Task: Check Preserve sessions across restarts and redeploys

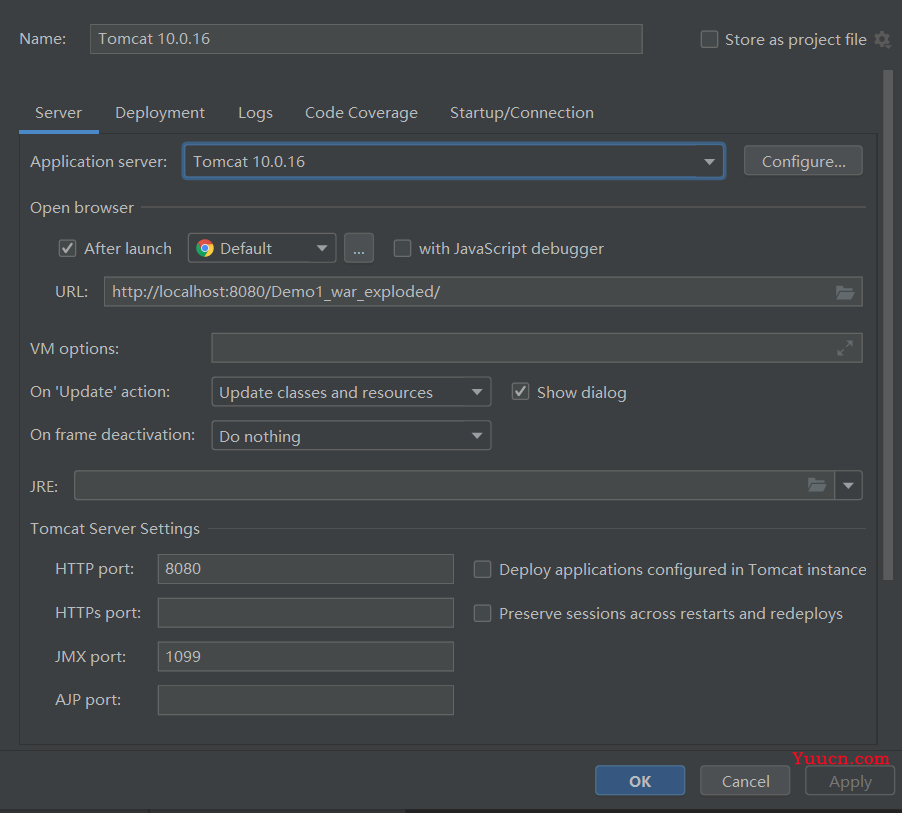Action: pos(482,613)
